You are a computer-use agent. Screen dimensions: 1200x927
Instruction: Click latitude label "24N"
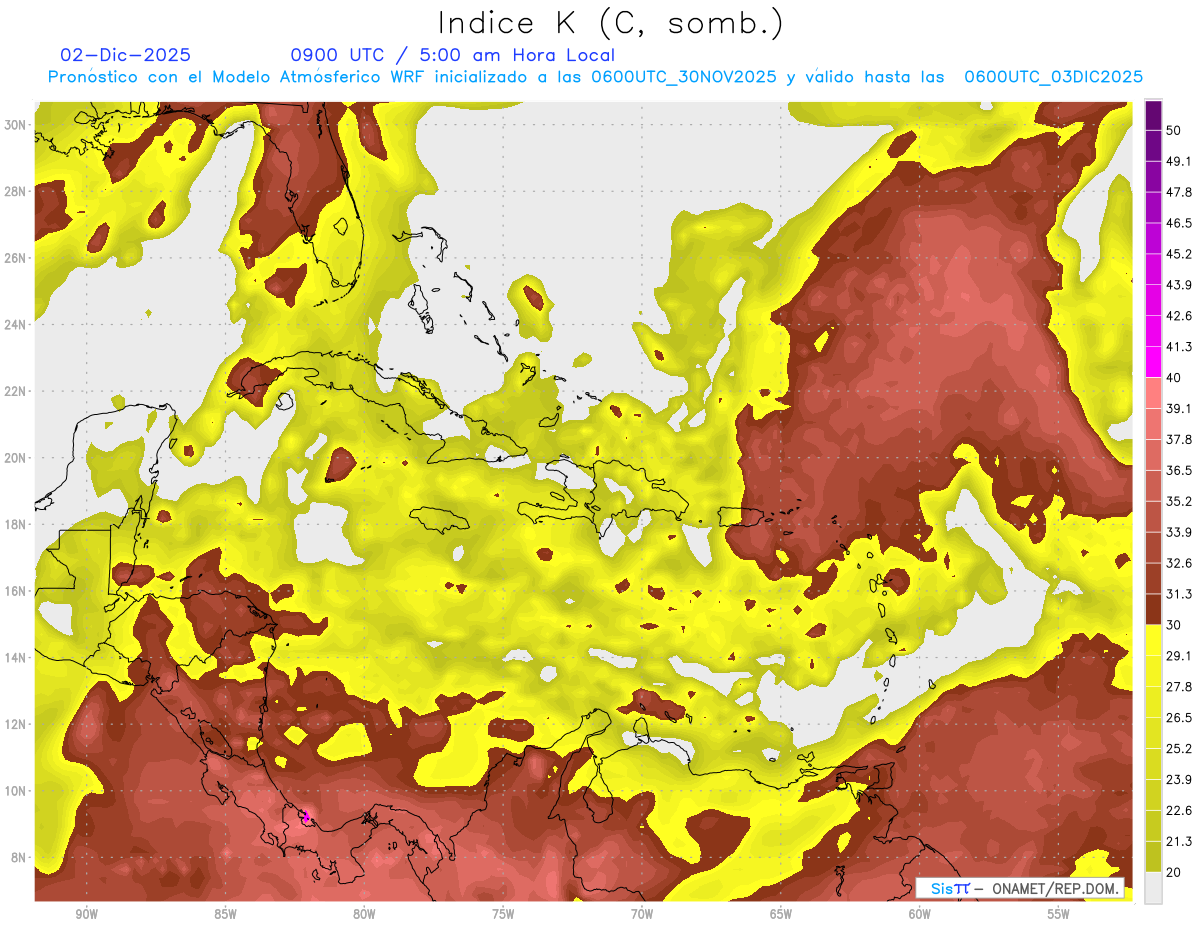[15, 324]
